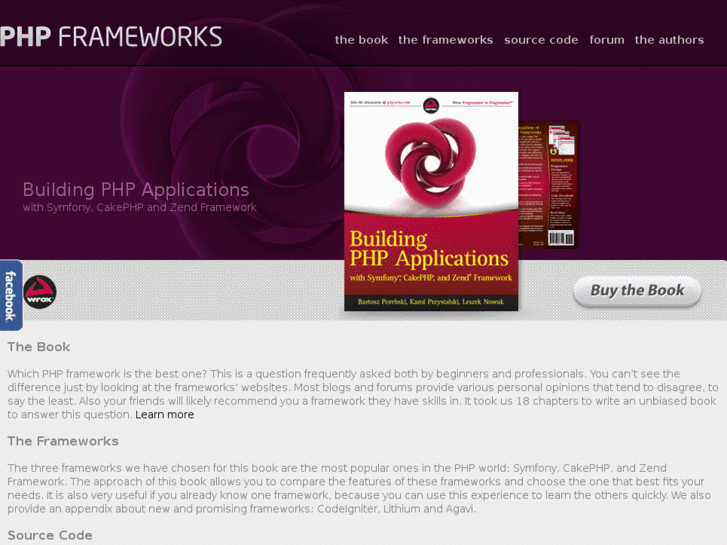Click the front book cover image
Screen dimensions: 727x545
(x=431, y=201)
